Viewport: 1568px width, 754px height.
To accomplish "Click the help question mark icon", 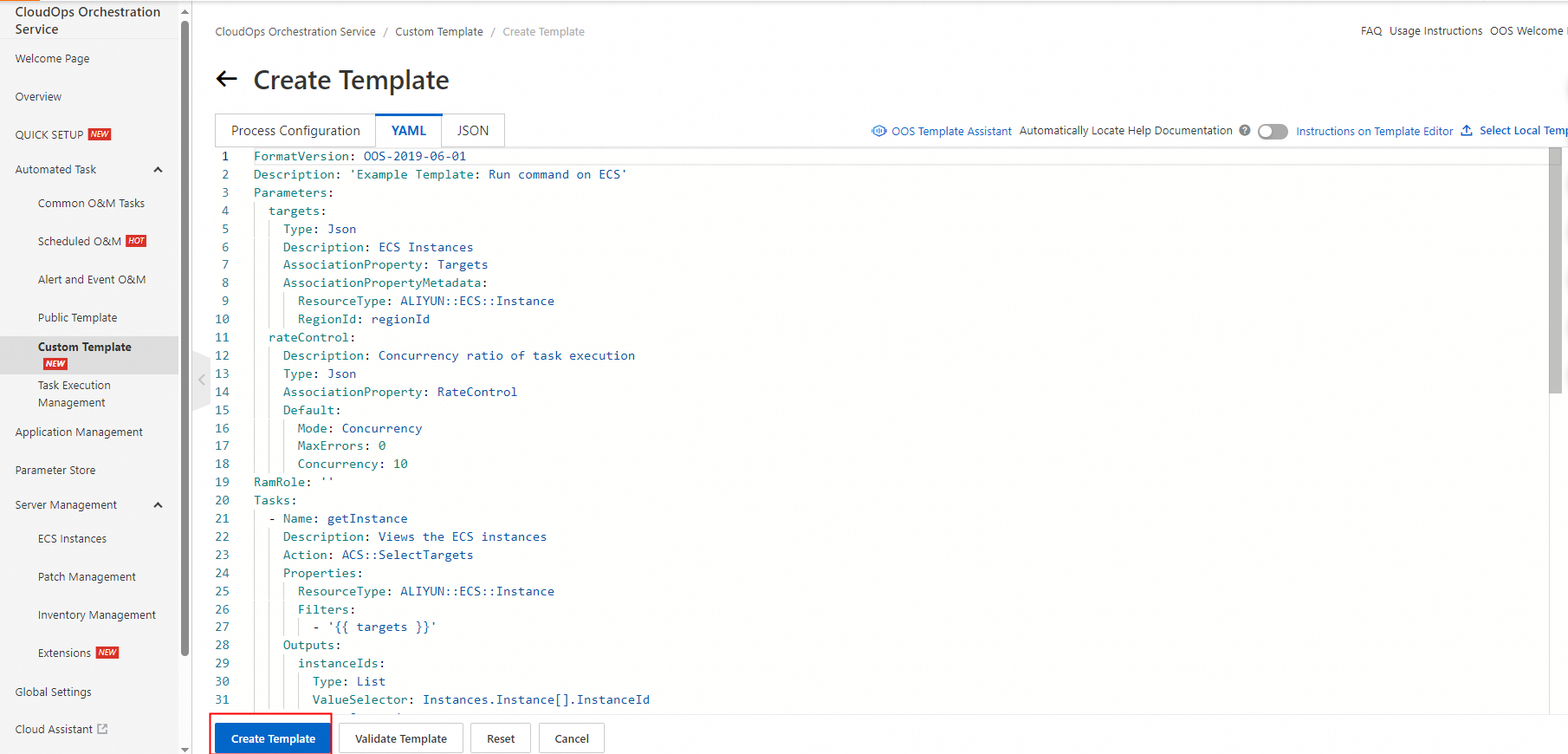I will [1245, 131].
